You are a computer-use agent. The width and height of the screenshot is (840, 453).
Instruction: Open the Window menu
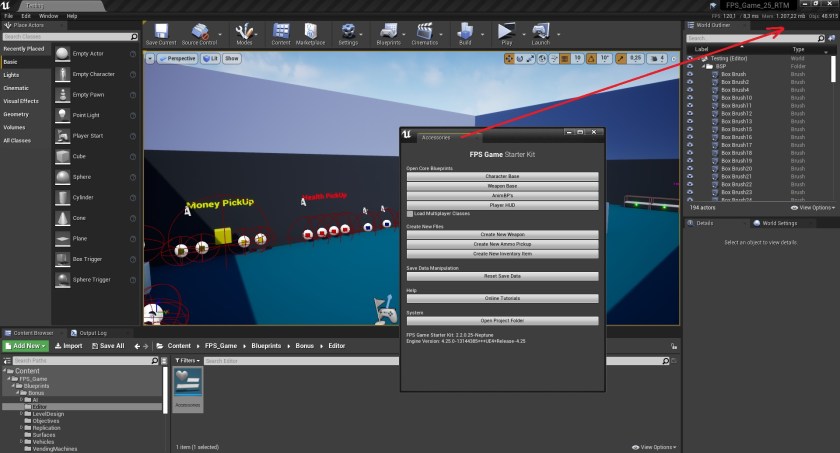click(x=47, y=16)
